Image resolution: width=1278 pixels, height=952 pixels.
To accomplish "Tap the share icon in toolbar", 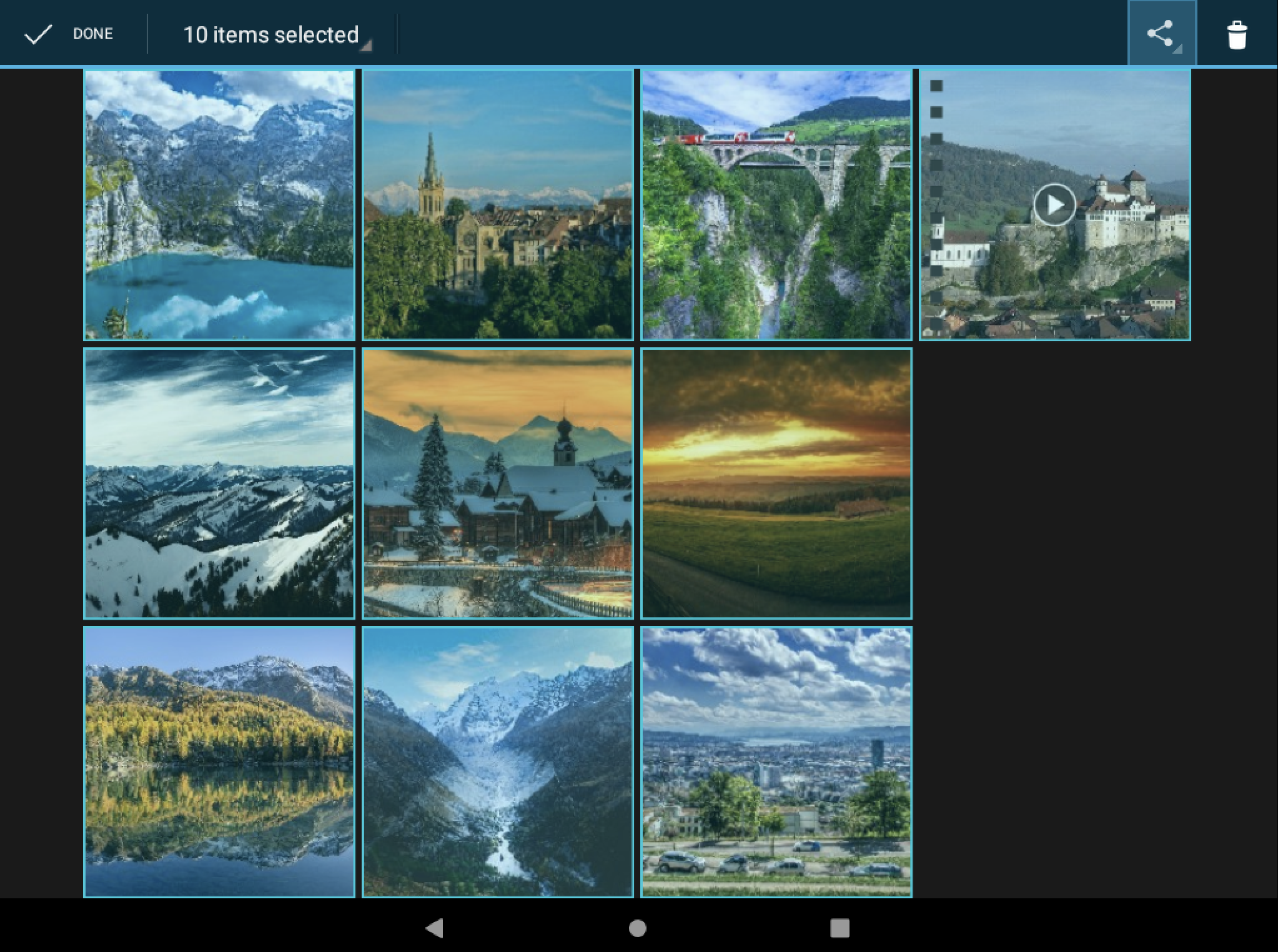I will pos(1159,32).
